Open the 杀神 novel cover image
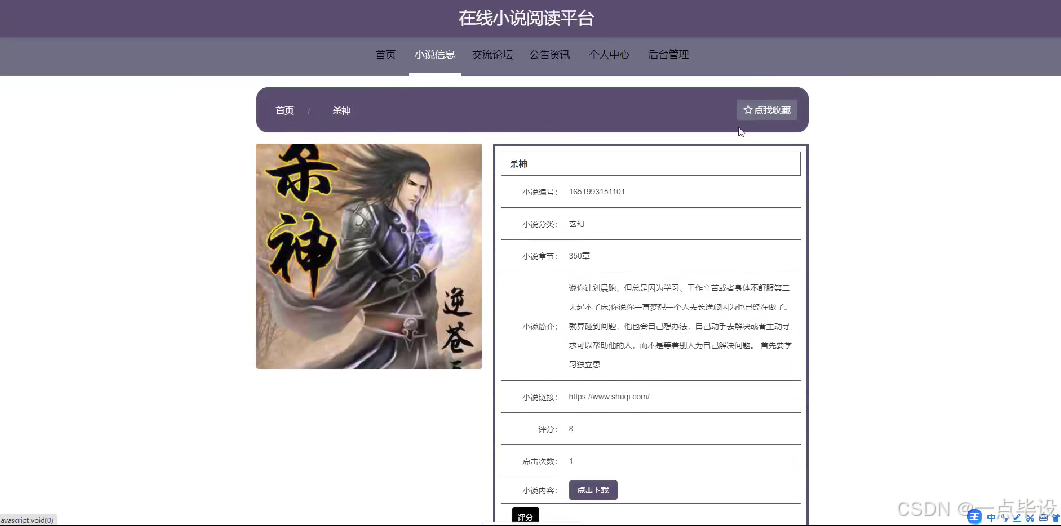 [x=369, y=256]
